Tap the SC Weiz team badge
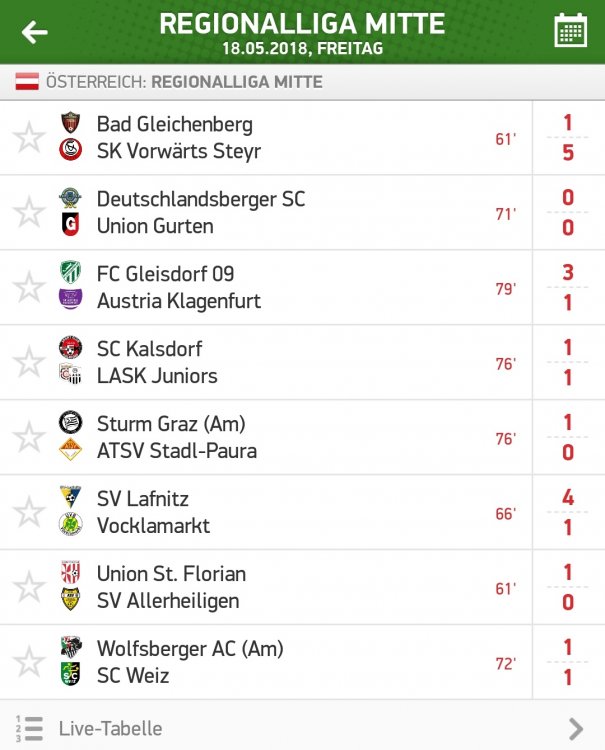This screenshot has width=605, height=750. tap(71, 674)
